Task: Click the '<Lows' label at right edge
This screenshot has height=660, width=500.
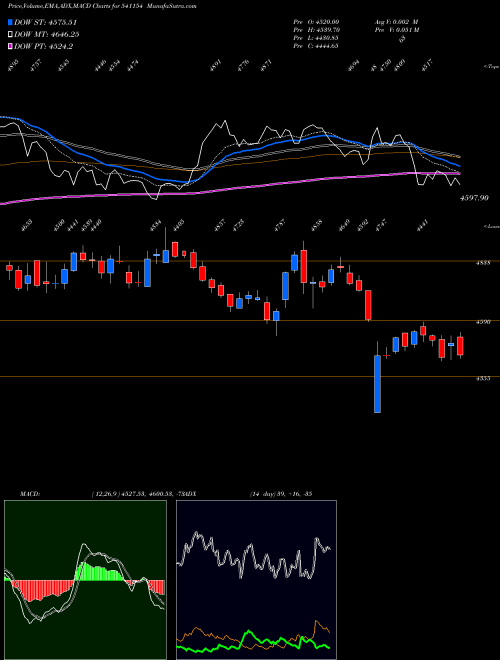Action: coord(491,227)
